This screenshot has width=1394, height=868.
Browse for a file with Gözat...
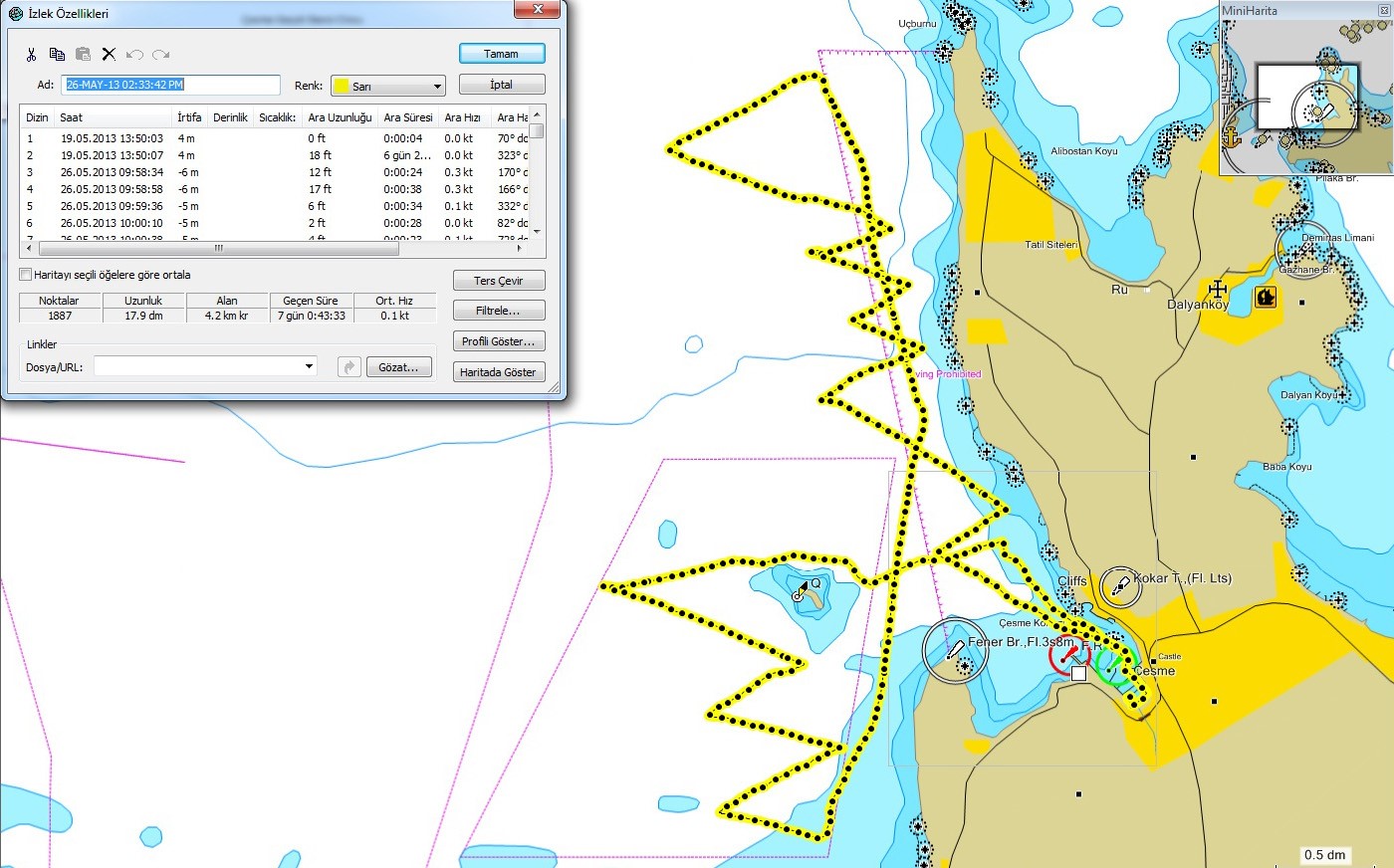pos(399,367)
